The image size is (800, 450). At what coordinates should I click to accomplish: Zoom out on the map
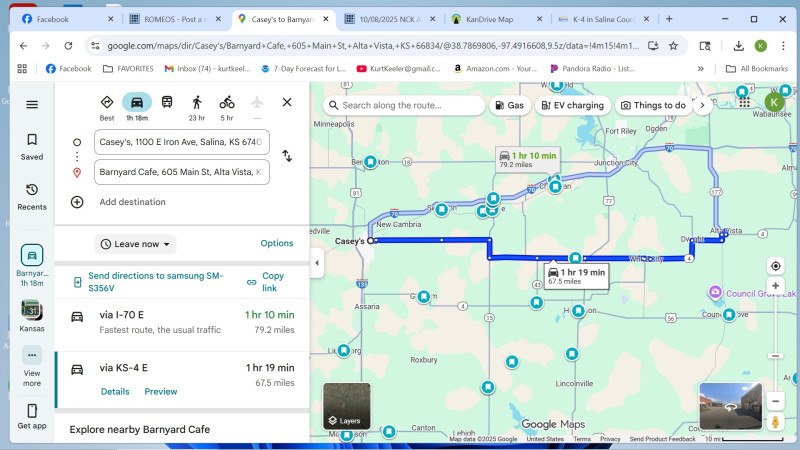[x=776, y=401]
